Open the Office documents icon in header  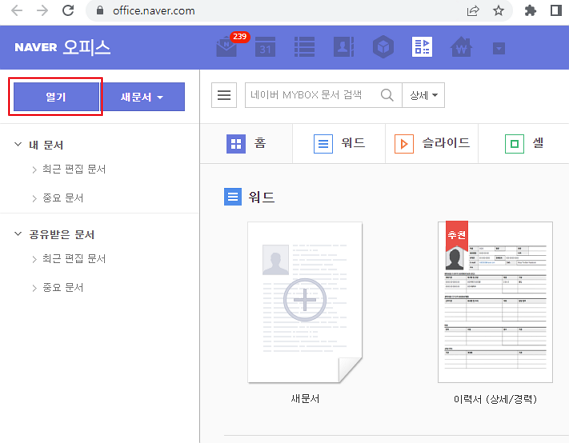click(x=422, y=47)
